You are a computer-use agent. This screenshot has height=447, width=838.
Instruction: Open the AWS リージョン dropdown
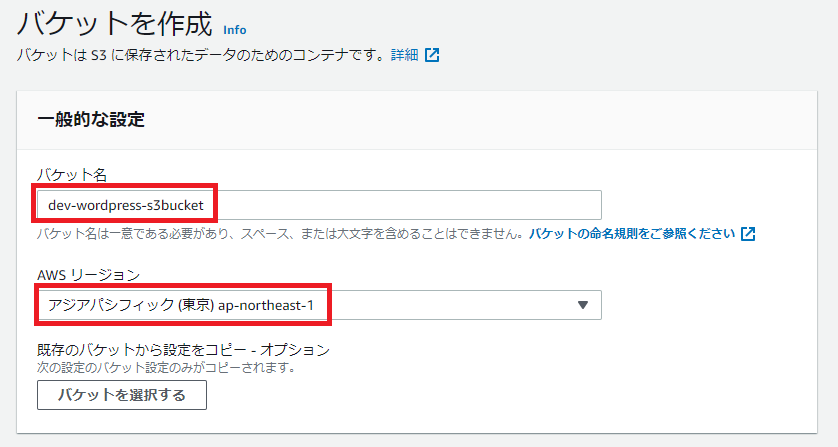(319, 305)
